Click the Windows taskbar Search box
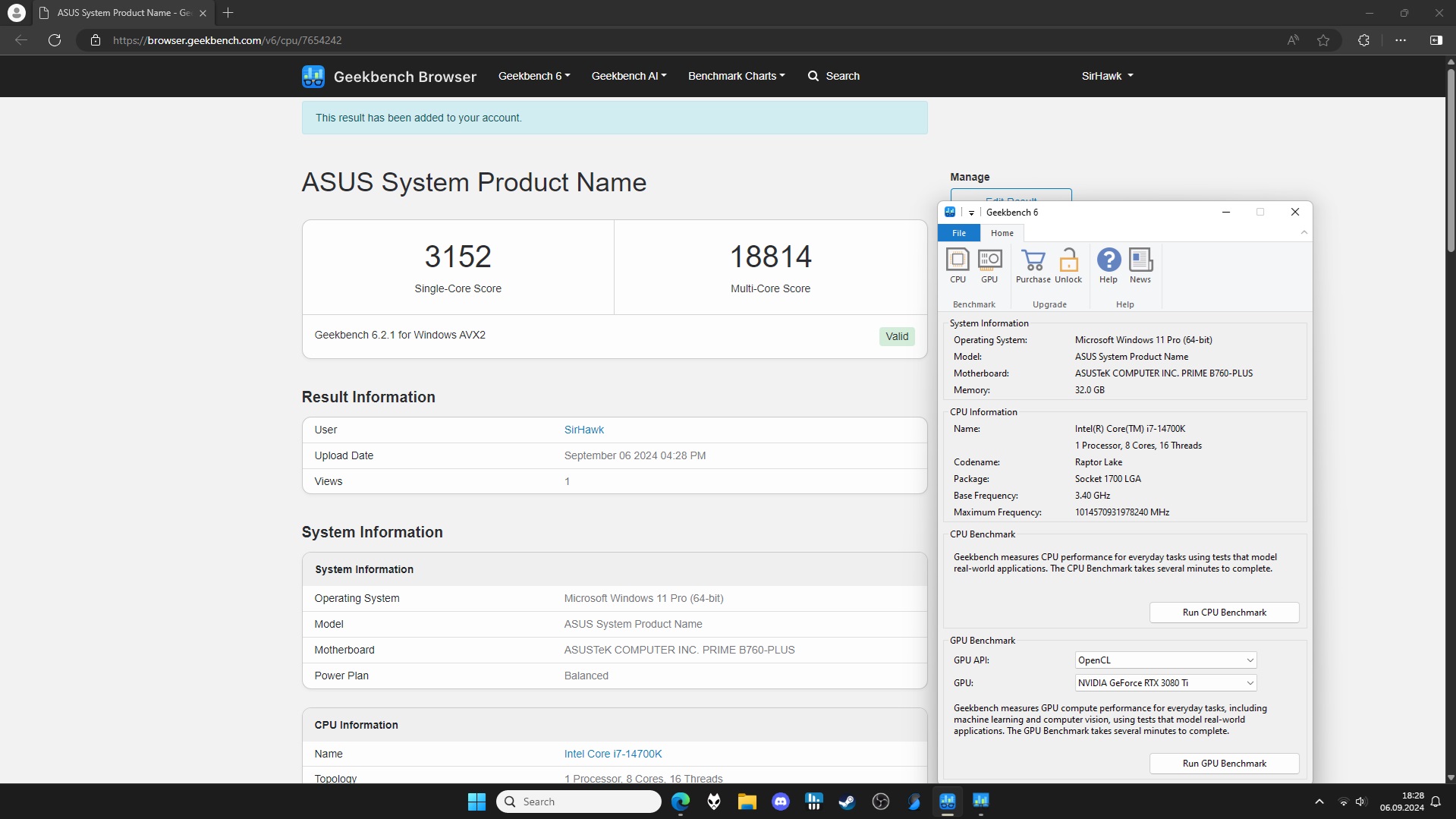 [579, 802]
